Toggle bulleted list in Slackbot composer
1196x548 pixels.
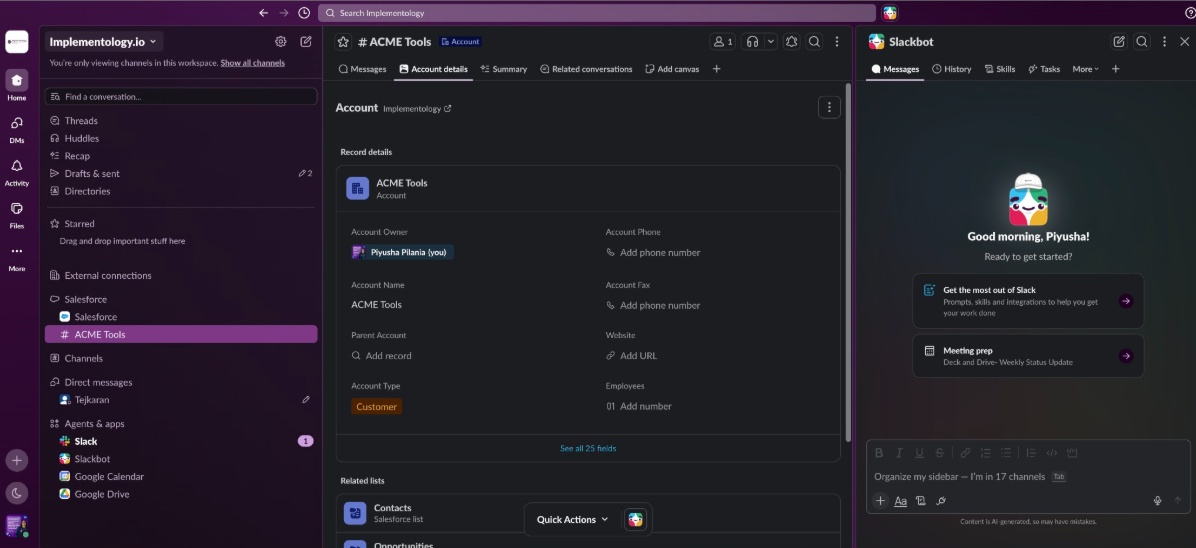click(1006, 453)
